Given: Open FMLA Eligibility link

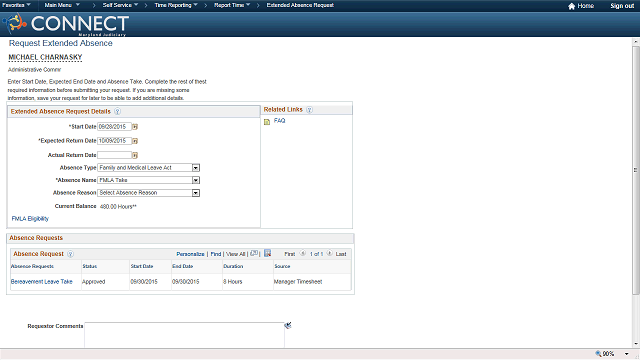Looking at the screenshot, I should tap(30, 219).
